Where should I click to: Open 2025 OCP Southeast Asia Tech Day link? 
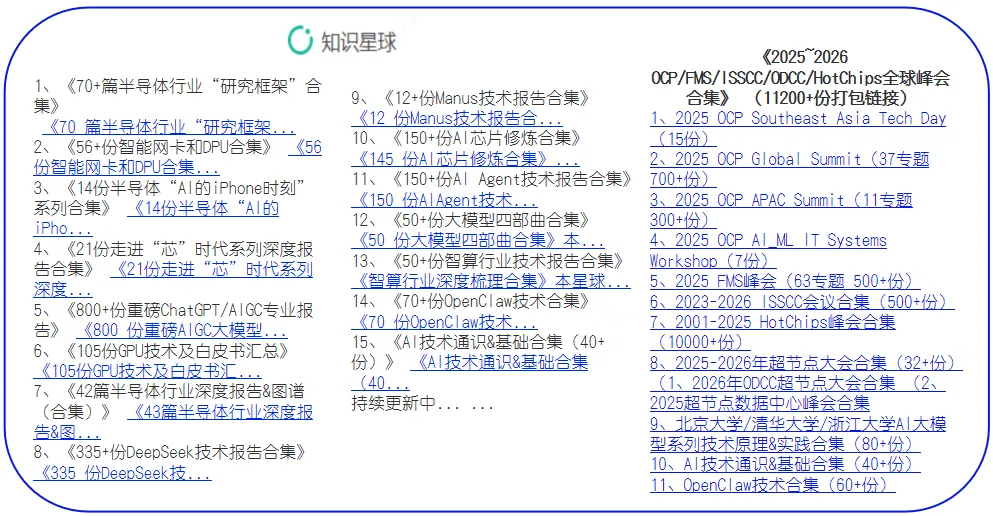click(x=798, y=129)
